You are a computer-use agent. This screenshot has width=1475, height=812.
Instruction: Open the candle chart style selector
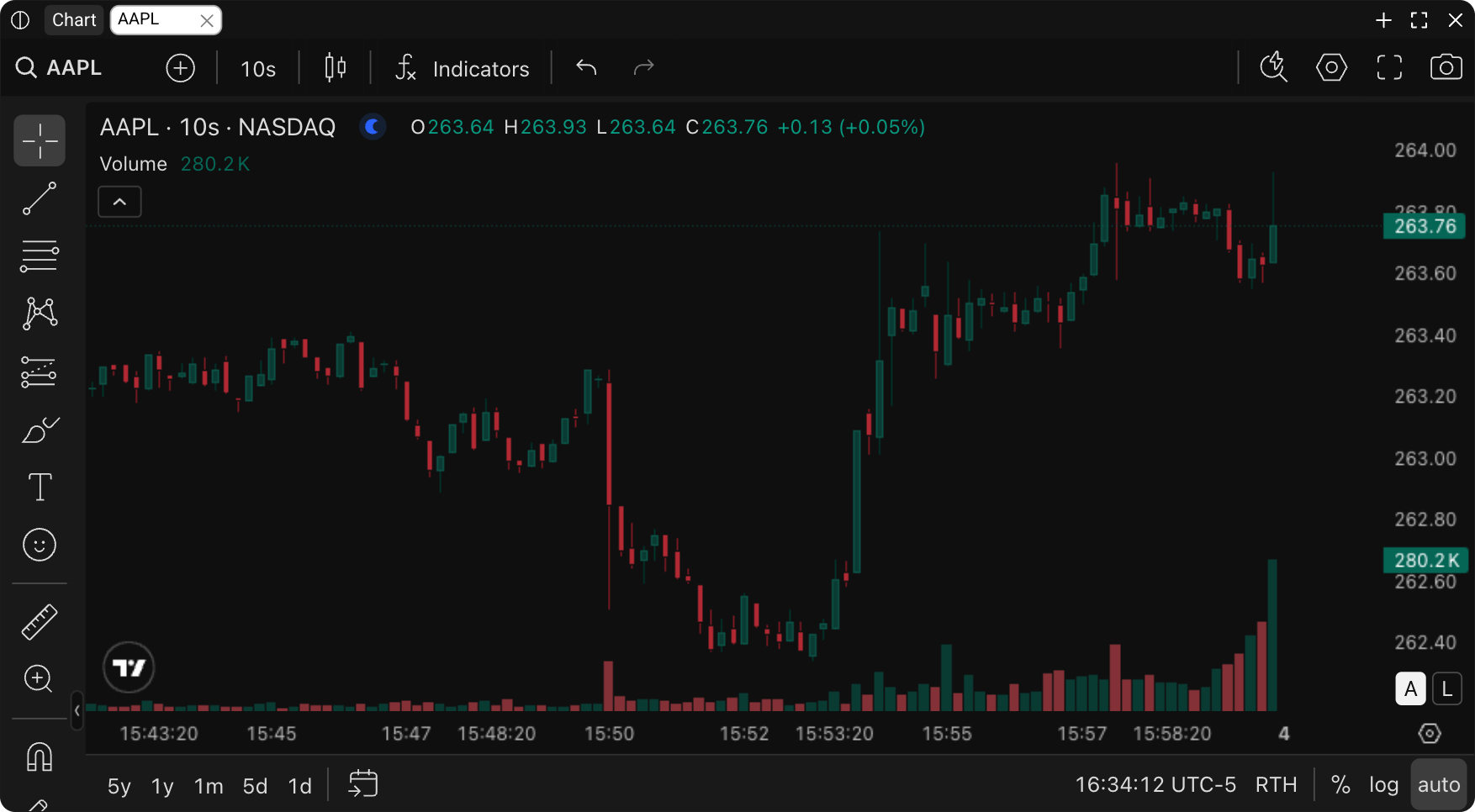pos(333,67)
